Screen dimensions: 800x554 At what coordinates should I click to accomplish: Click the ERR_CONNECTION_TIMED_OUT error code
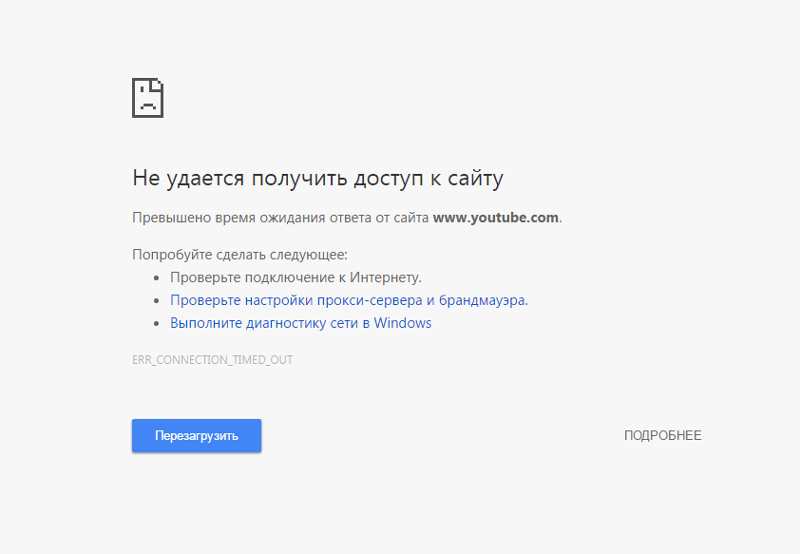pyautogui.click(x=212, y=359)
